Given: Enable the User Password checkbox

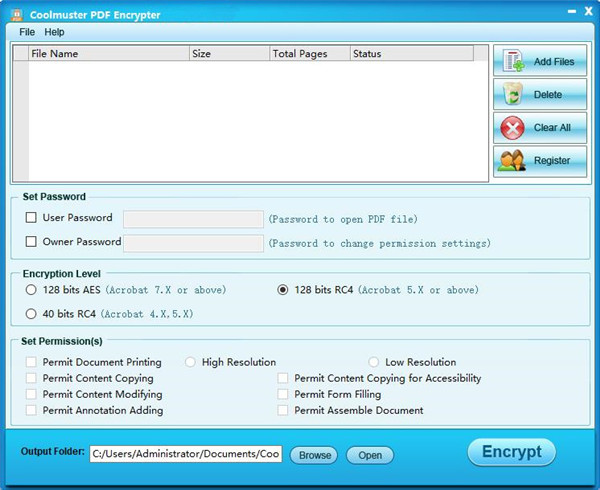Looking at the screenshot, I should 31,217.
